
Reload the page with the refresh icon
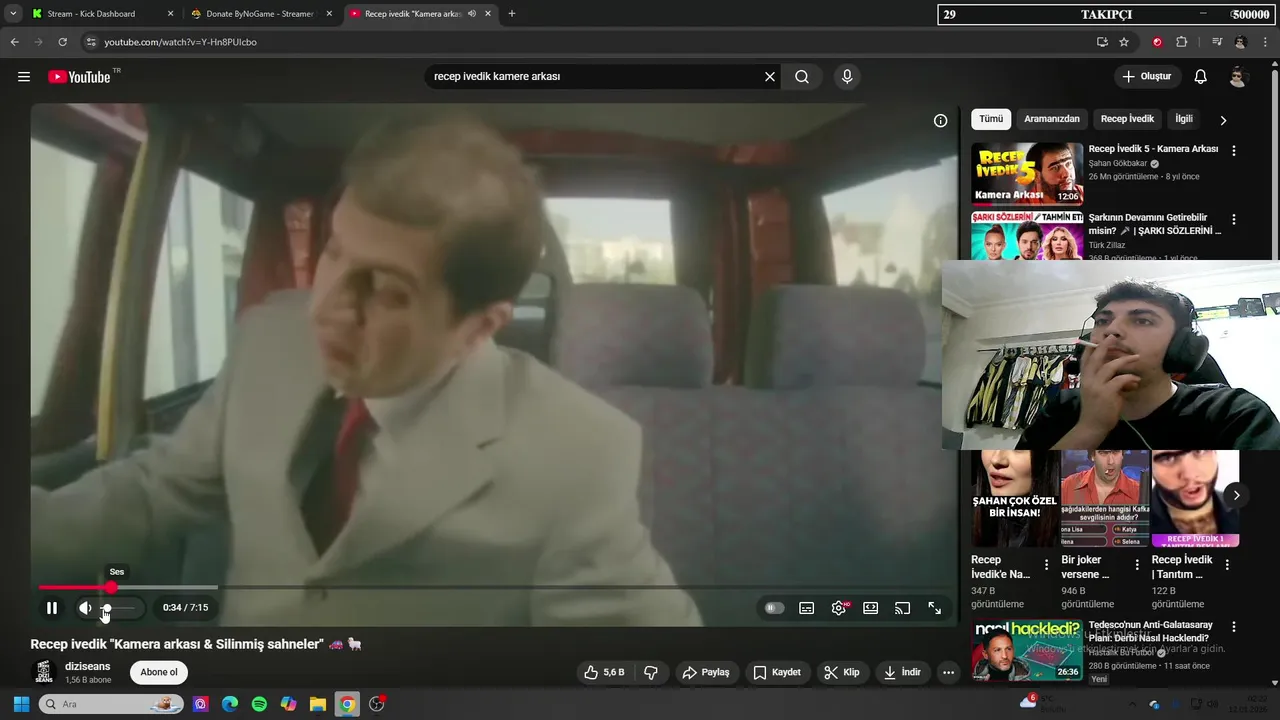tap(62, 42)
